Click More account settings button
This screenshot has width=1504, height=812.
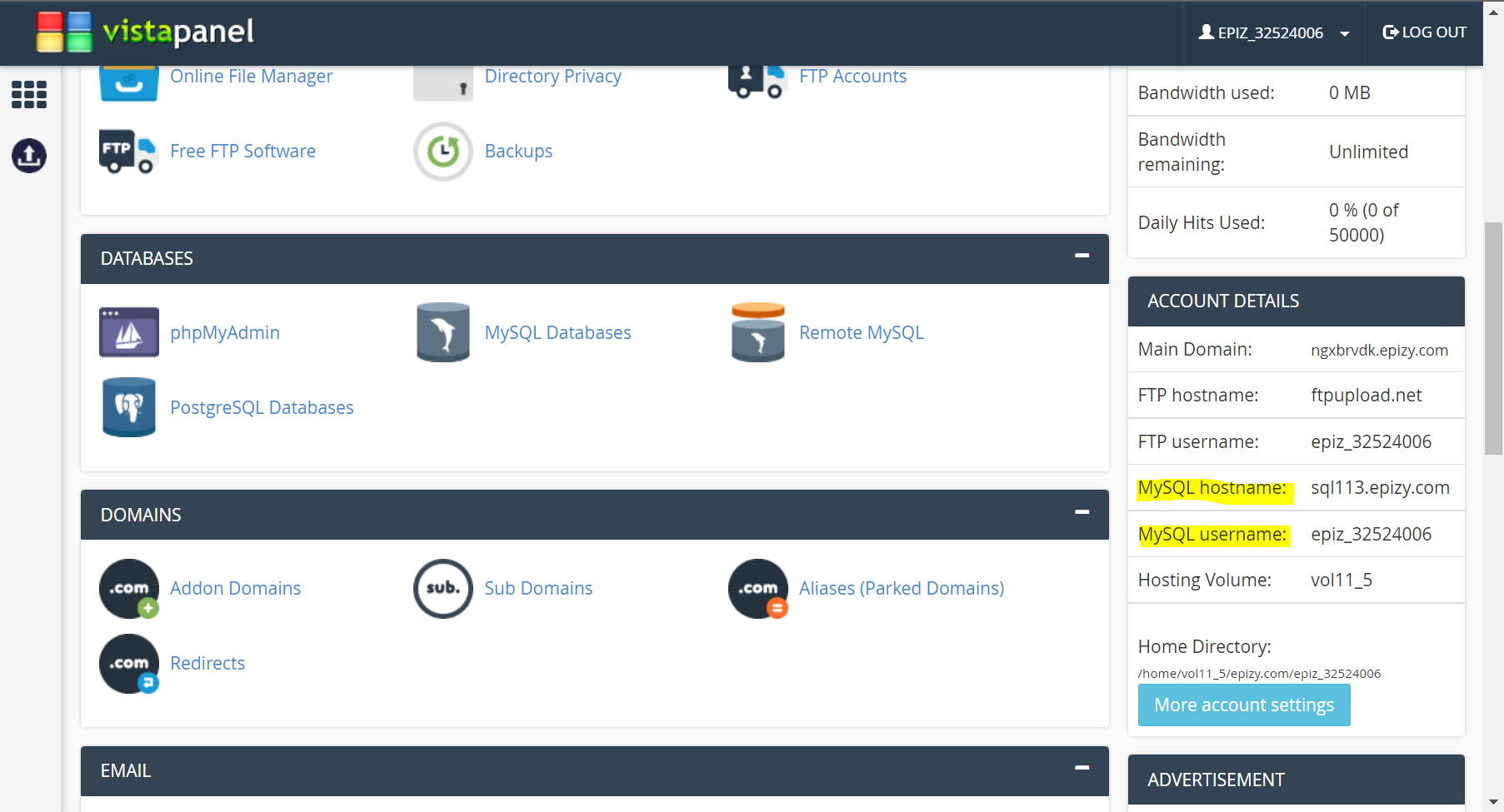point(1244,705)
